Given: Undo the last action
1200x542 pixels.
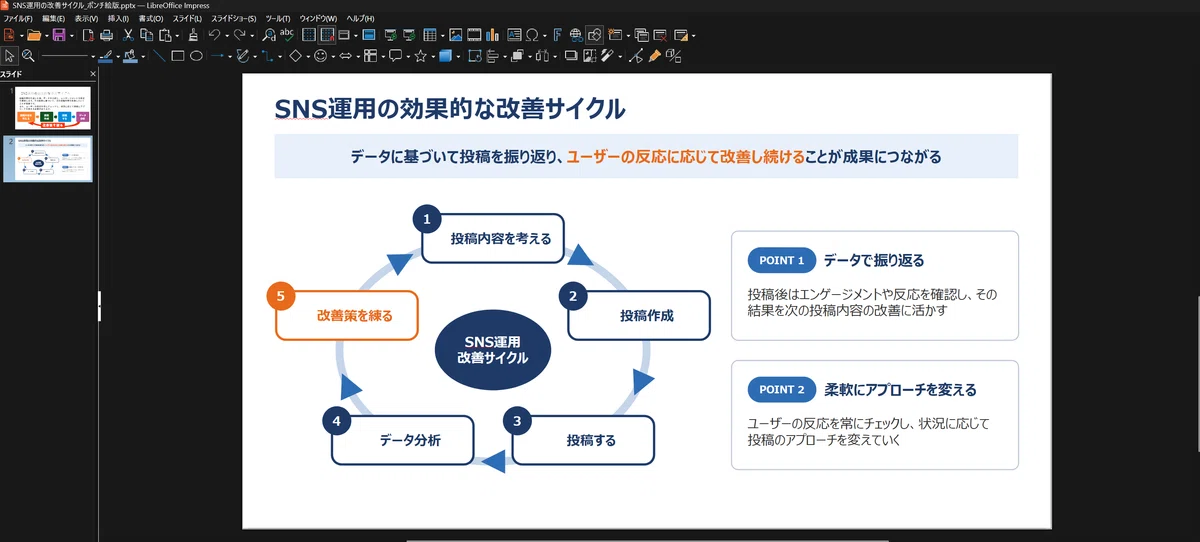Looking at the screenshot, I should coord(214,35).
